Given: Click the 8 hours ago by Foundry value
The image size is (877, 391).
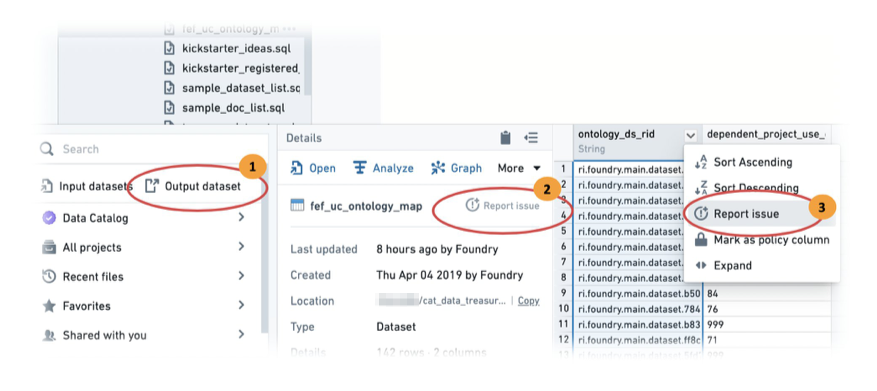Looking at the screenshot, I should point(437,249).
